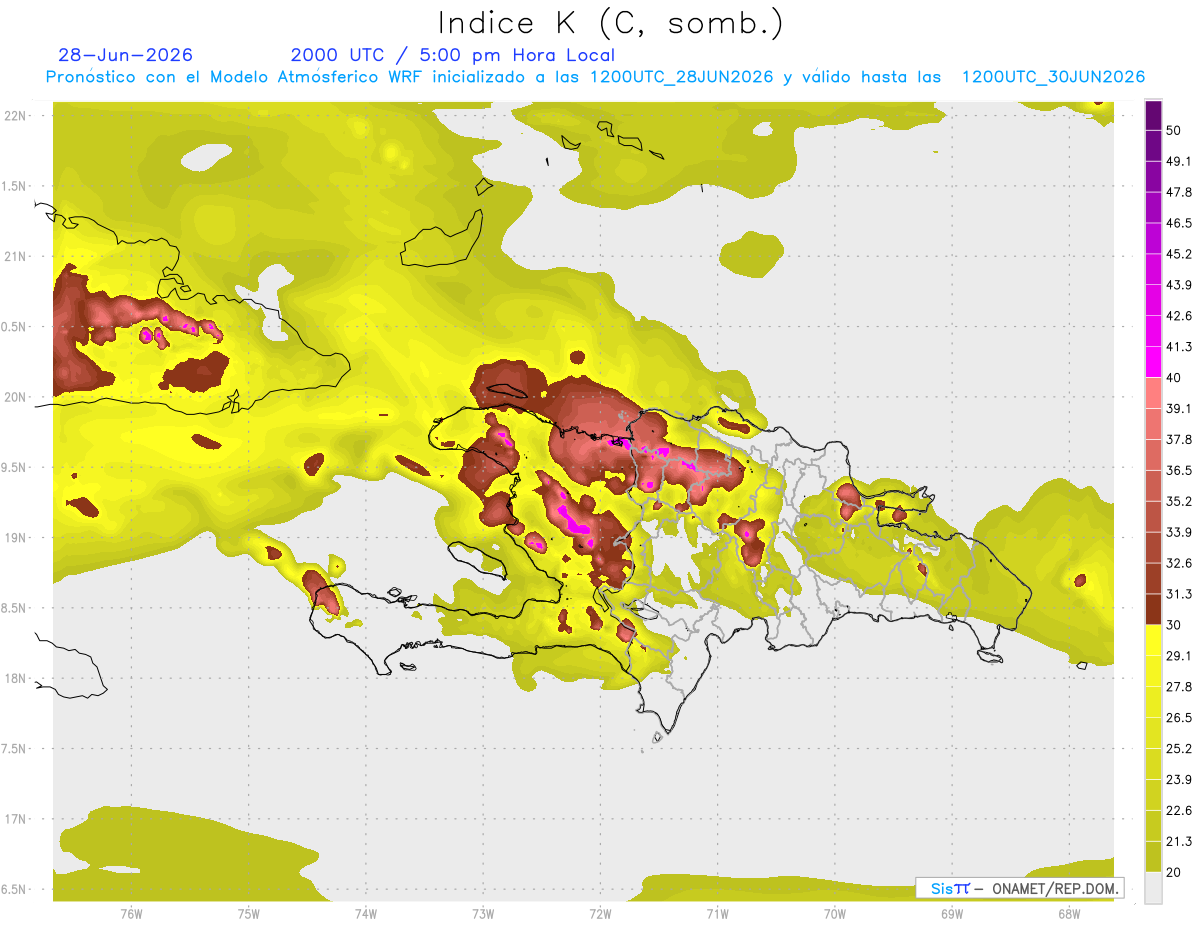Click the colorbar label "29.1"

pos(1179,656)
